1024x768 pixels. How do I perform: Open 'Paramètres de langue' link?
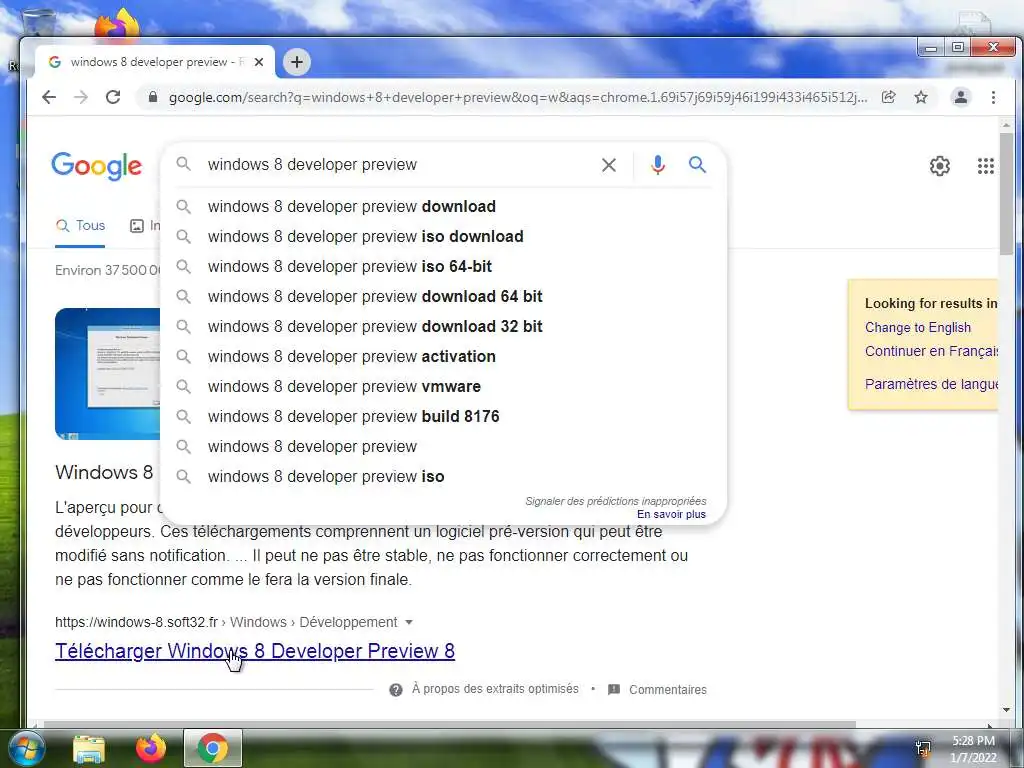coord(931,384)
